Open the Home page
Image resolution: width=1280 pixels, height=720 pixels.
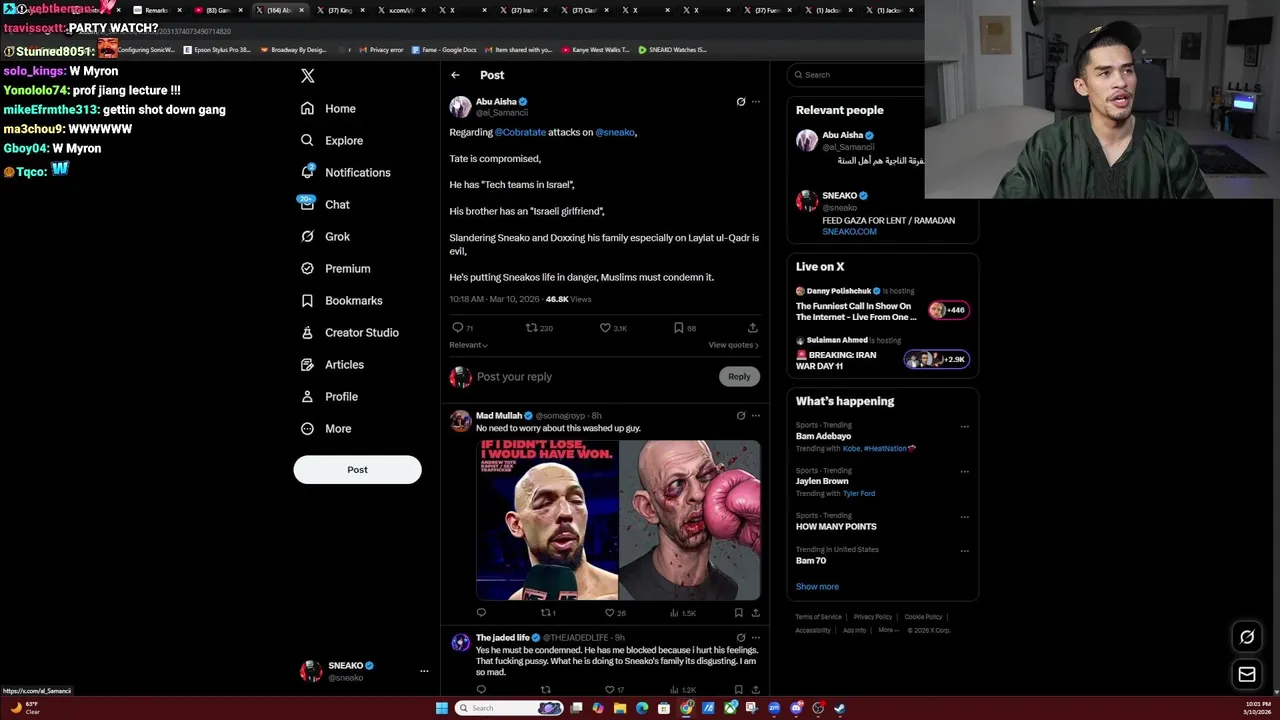(x=328, y=108)
